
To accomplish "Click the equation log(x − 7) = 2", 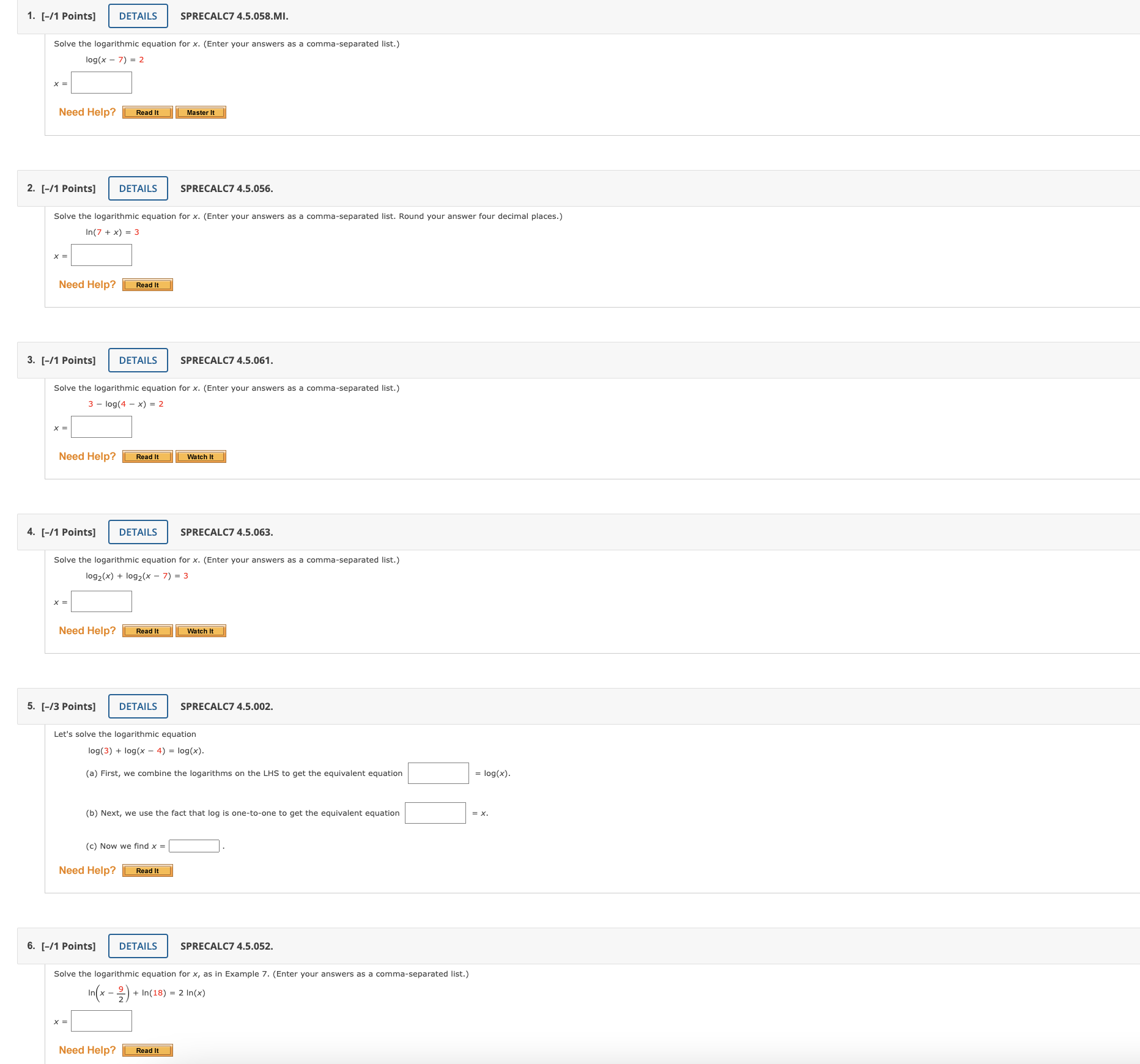I will point(115,60).
